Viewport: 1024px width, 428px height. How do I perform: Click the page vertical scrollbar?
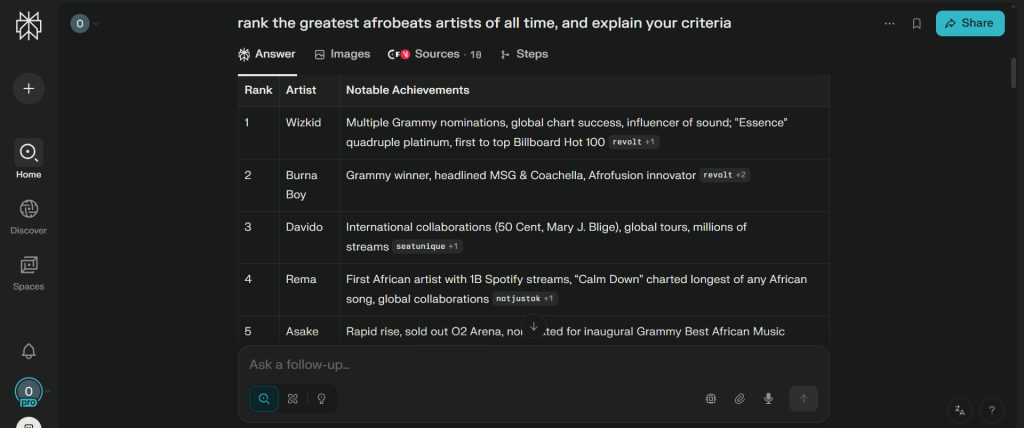1014,73
